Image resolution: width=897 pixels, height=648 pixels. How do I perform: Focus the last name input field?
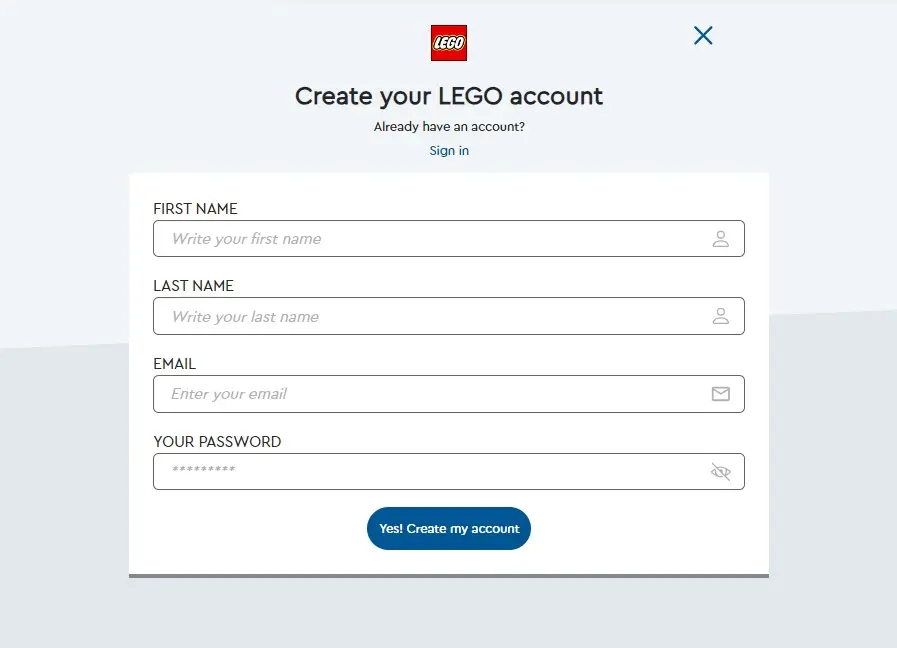[x=448, y=316]
